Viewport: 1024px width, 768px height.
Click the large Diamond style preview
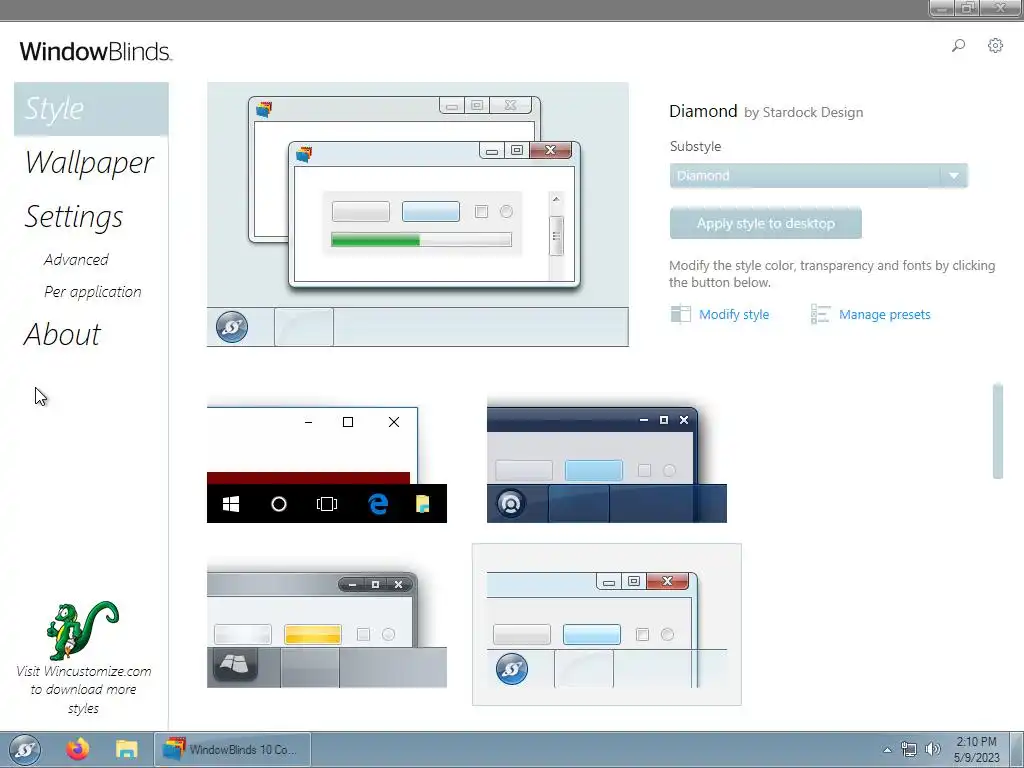tap(418, 214)
